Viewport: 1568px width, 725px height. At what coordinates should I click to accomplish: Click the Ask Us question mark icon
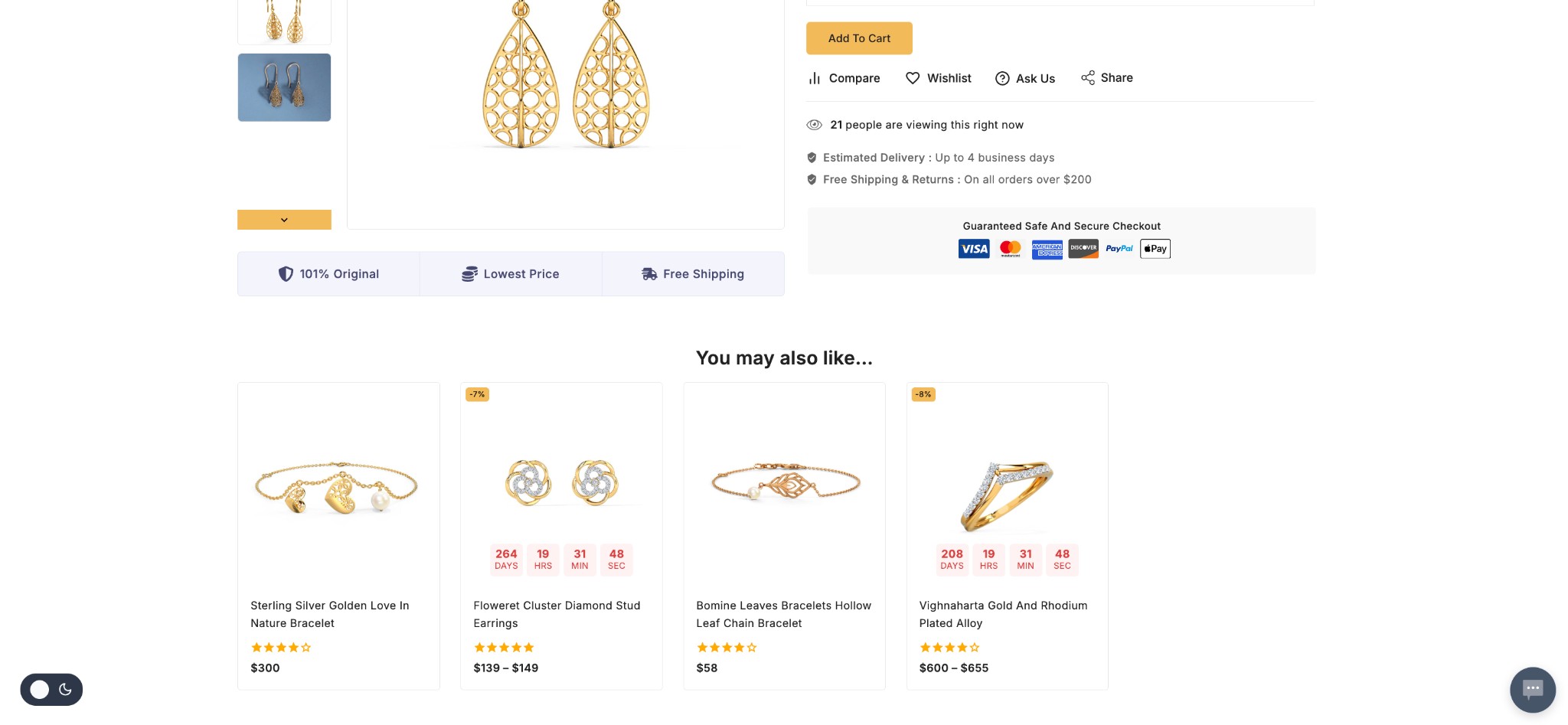1002,78
